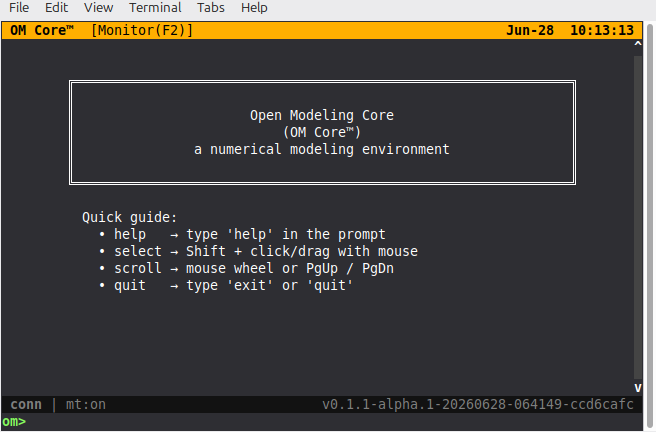
Task: Open the Terminal menu
Action: 155,8
